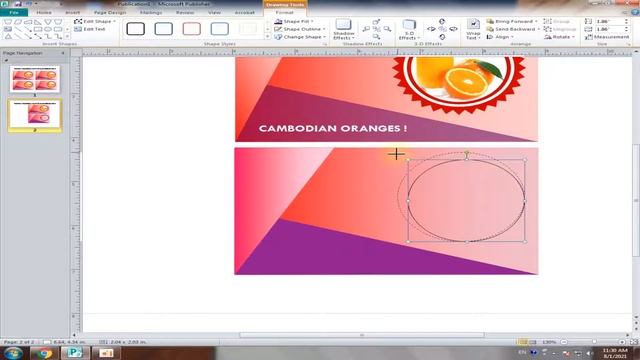Nudge shadow up icon
The image size is (640, 360).
tap(376, 22)
